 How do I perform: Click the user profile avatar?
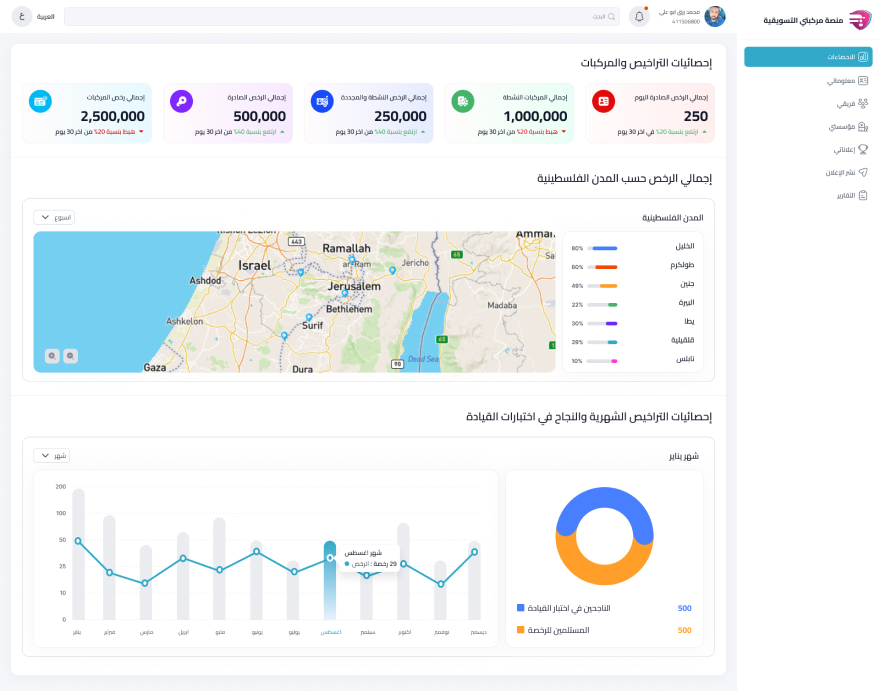(x=715, y=17)
